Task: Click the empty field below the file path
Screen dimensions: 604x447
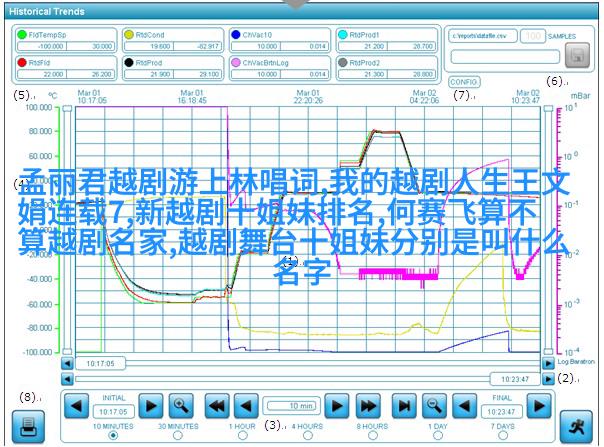Action: click(505, 57)
